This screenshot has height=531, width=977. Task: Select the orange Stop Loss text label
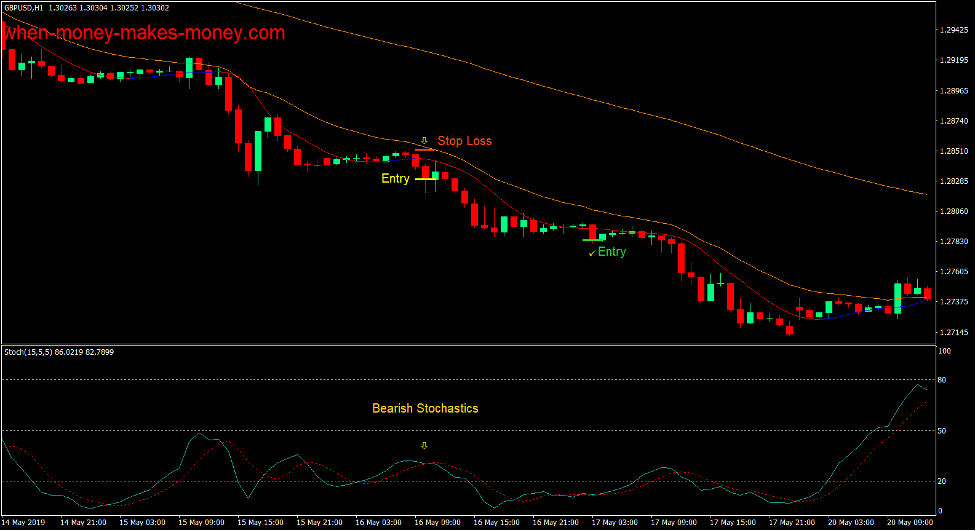[x=464, y=141]
